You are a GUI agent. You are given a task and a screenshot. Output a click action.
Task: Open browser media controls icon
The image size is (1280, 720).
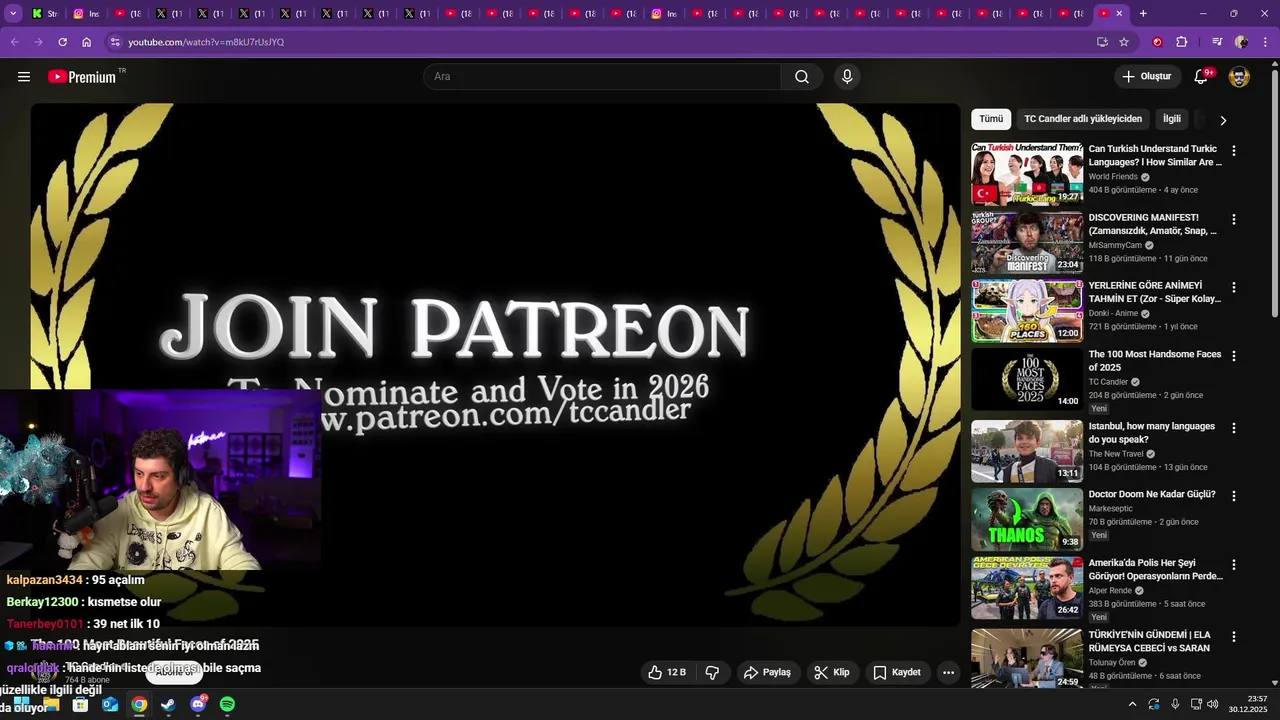pos(1217,42)
